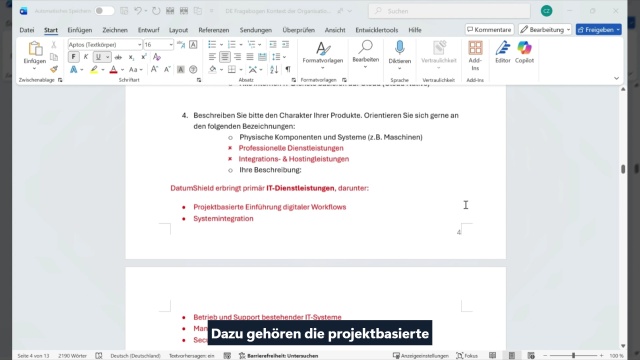This screenshot has width=640, height=360.
Task: Clear all formatting icon
Action: pos(157,57)
